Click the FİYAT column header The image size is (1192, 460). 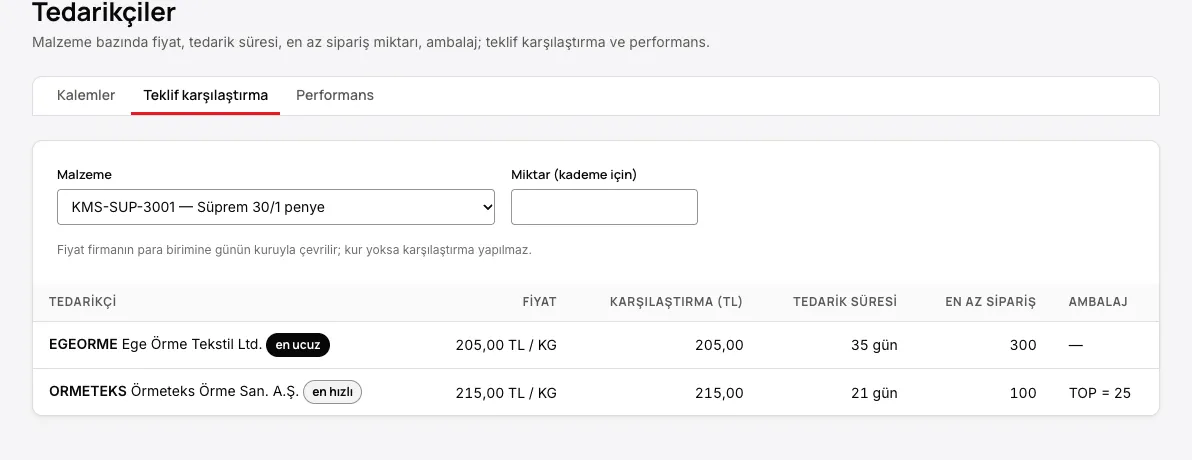point(540,302)
